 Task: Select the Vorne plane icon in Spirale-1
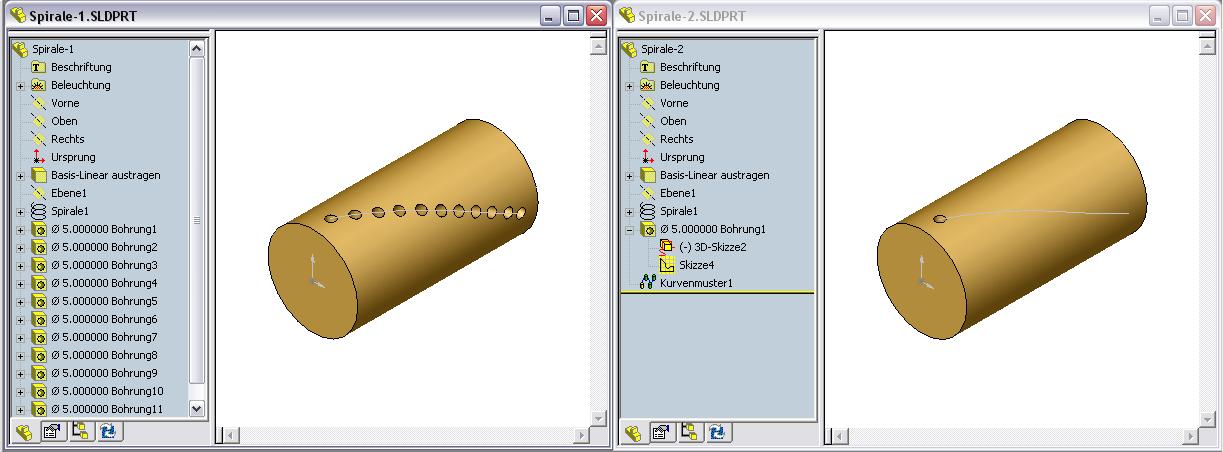pyautogui.click(x=40, y=103)
